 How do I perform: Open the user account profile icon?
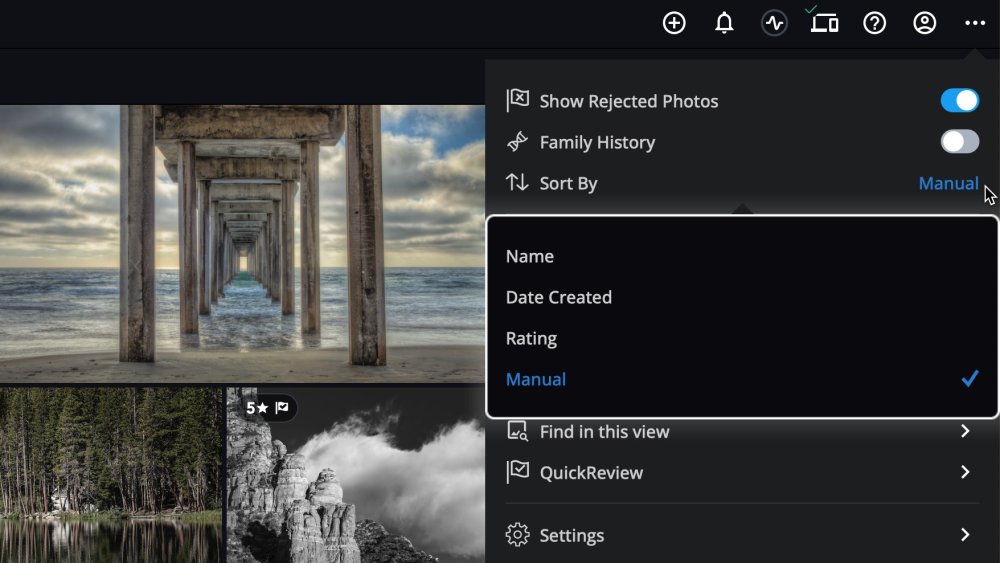click(x=924, y=23)
